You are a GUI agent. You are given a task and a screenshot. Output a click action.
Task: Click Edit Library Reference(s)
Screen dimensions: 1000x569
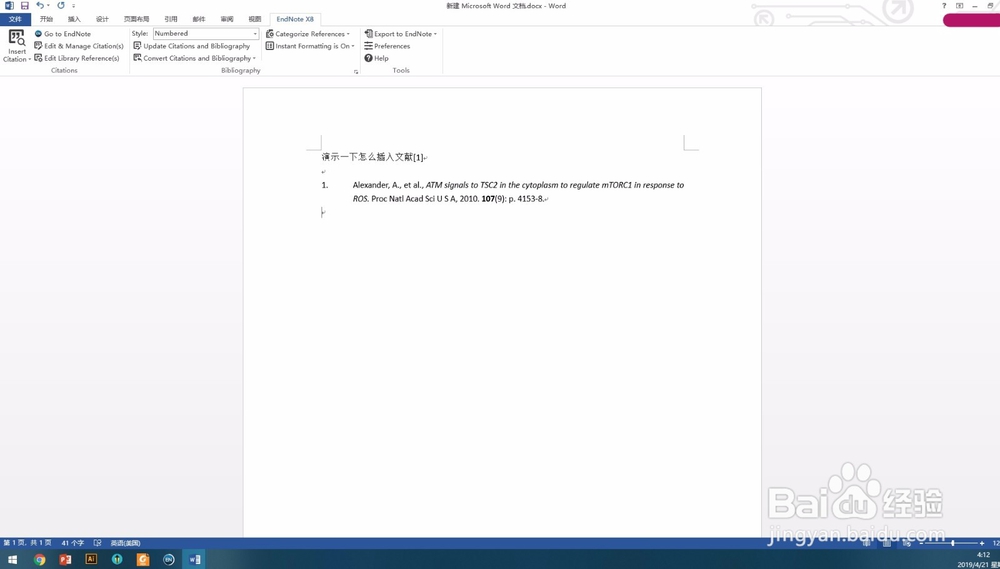click(77, 58)
